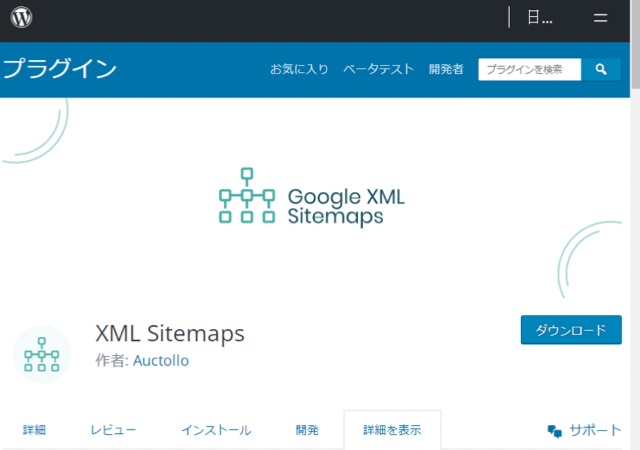Switch to the インストール tab
The image size is (640, 450).
point(216,430)
